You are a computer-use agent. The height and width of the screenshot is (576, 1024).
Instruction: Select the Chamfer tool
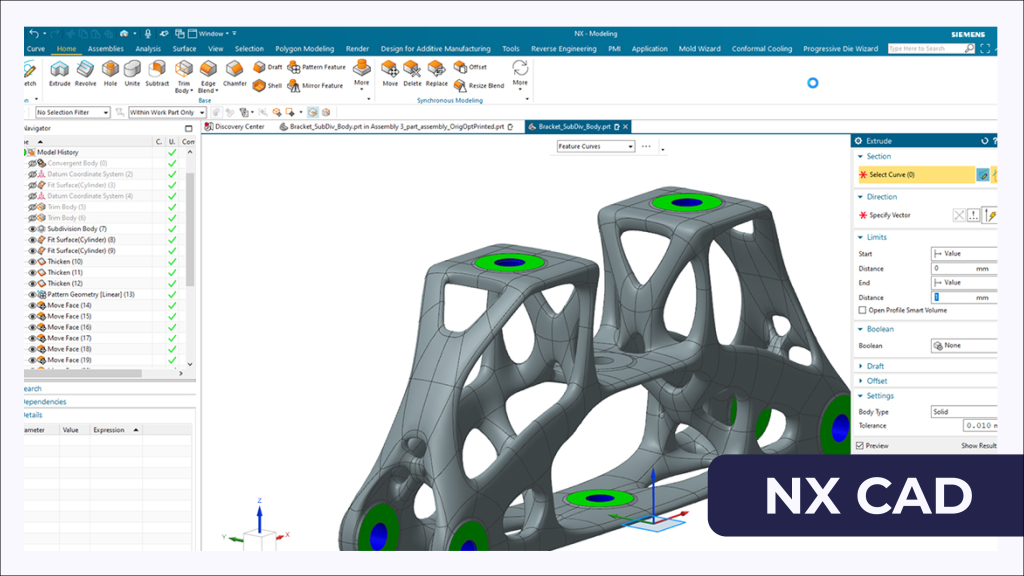point(235,72)
